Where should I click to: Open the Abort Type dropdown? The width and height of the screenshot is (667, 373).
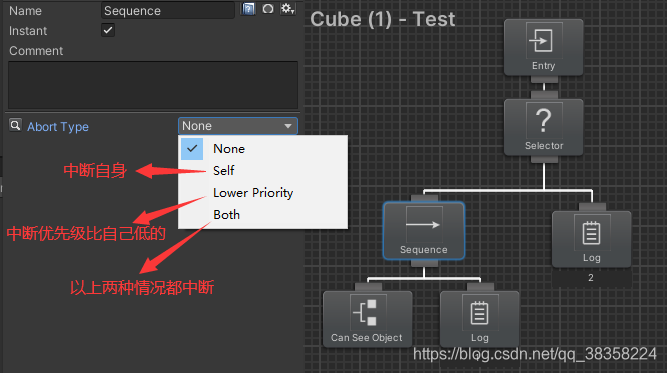[x=238, y=126]
